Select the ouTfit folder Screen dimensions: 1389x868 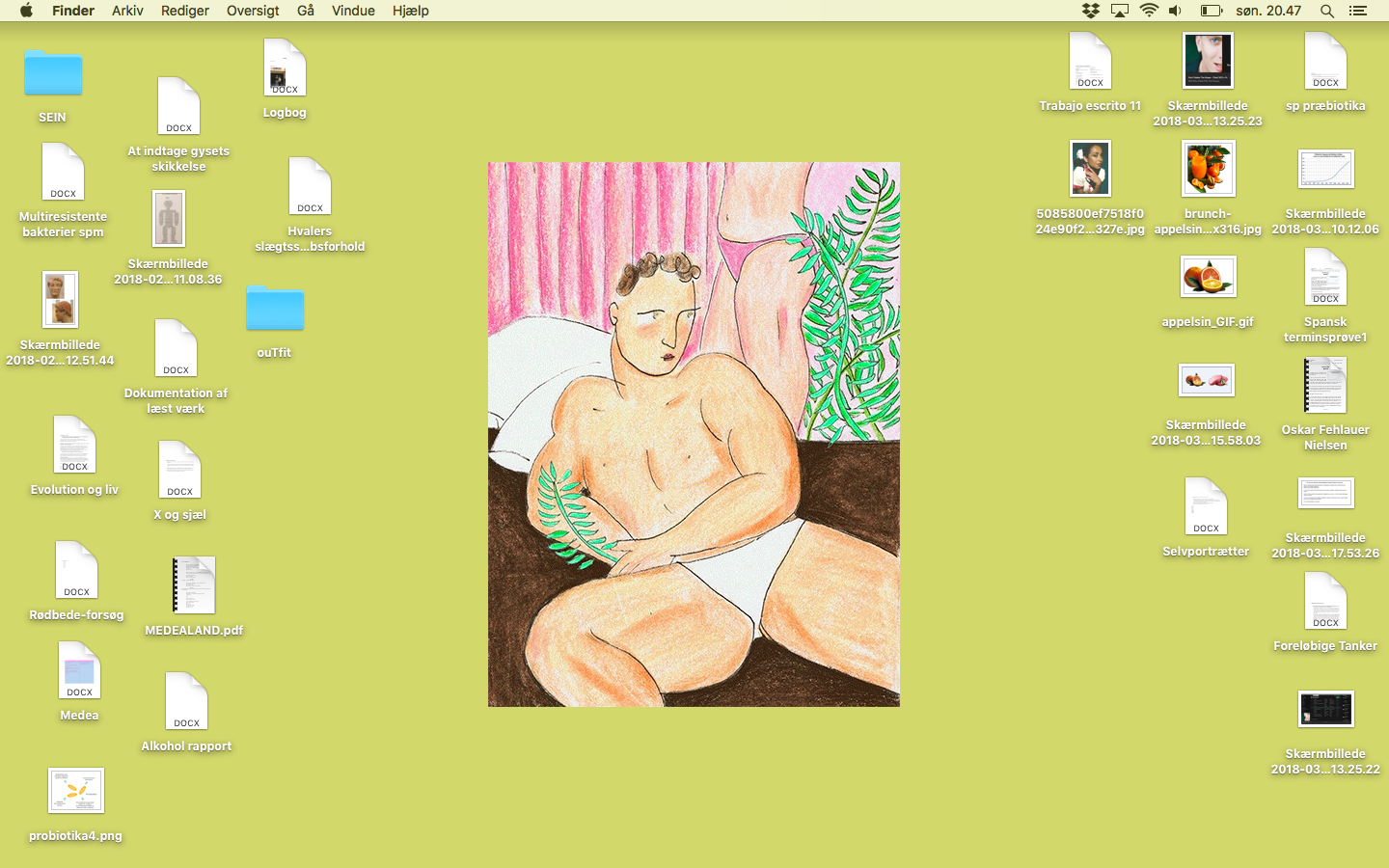click(275, 309)
